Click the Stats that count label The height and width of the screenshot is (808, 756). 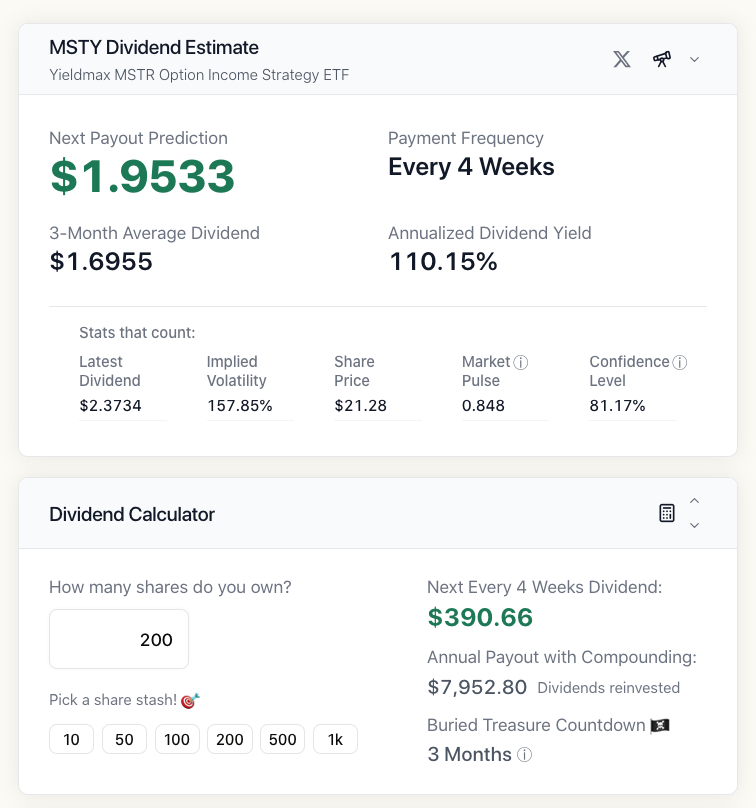137,333
